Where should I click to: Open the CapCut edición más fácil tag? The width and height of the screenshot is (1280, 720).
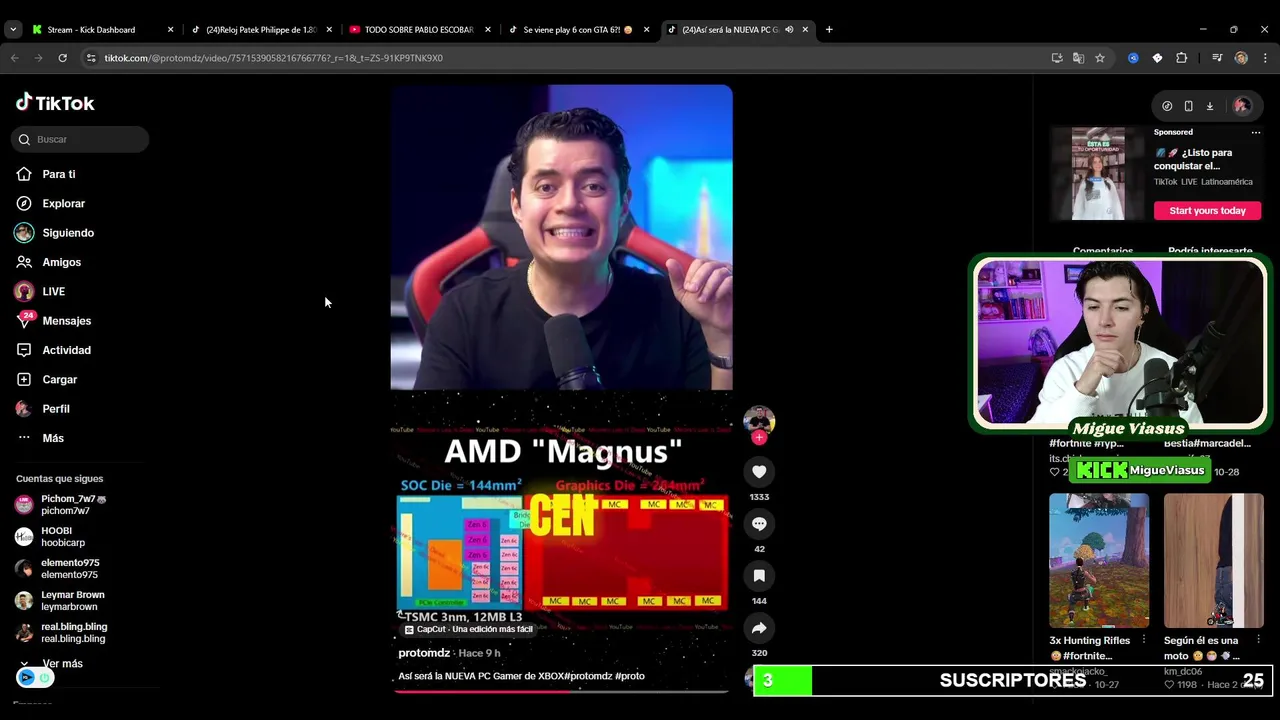point(468,629)
